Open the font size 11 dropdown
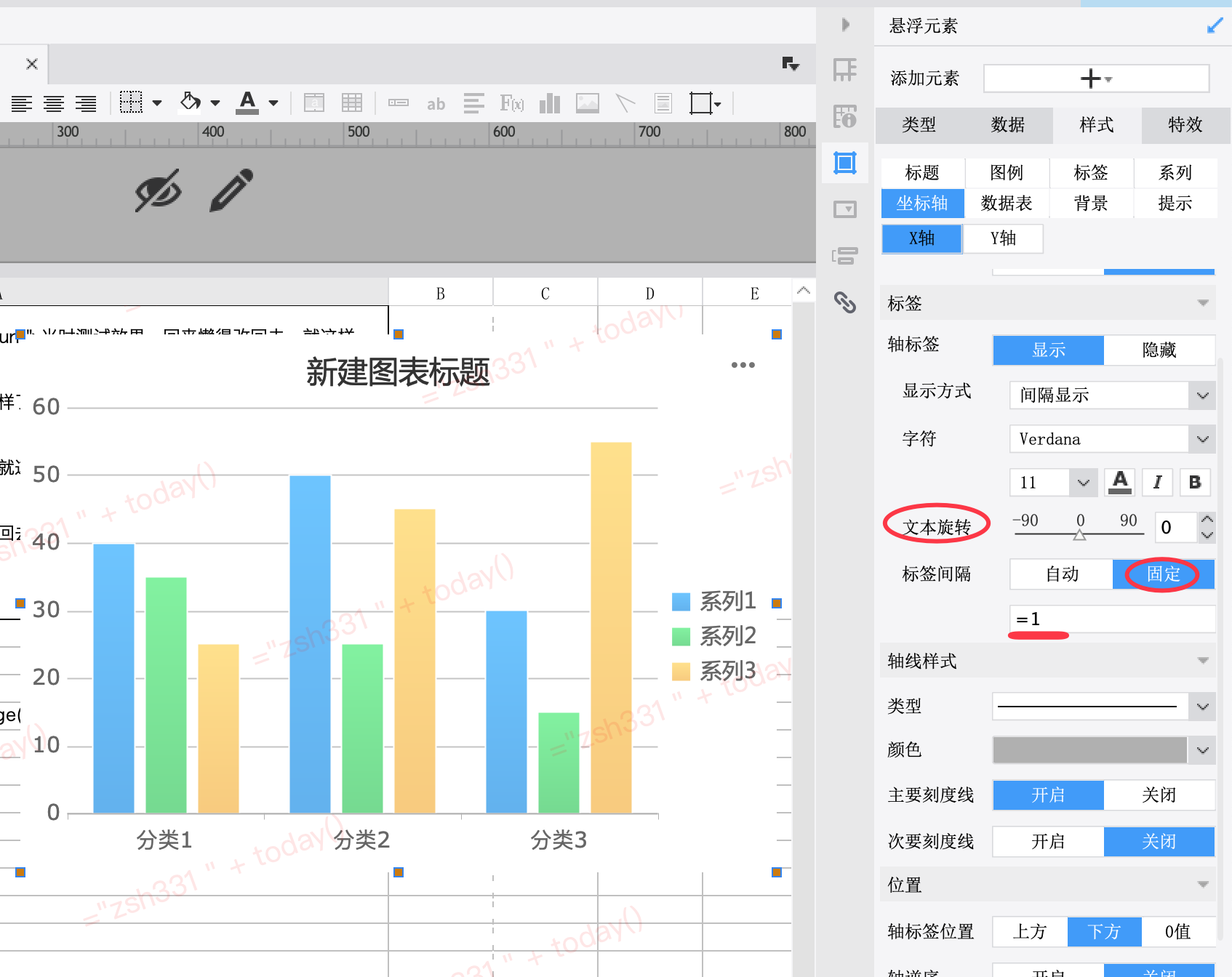1232x977 pixels. pyautogui.click(x=1053, y=482)
